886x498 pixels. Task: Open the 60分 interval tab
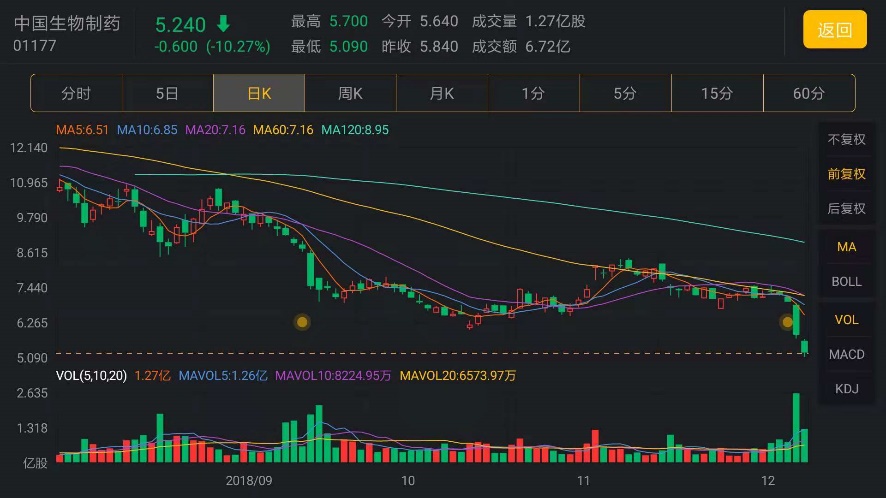pos(808,93)
